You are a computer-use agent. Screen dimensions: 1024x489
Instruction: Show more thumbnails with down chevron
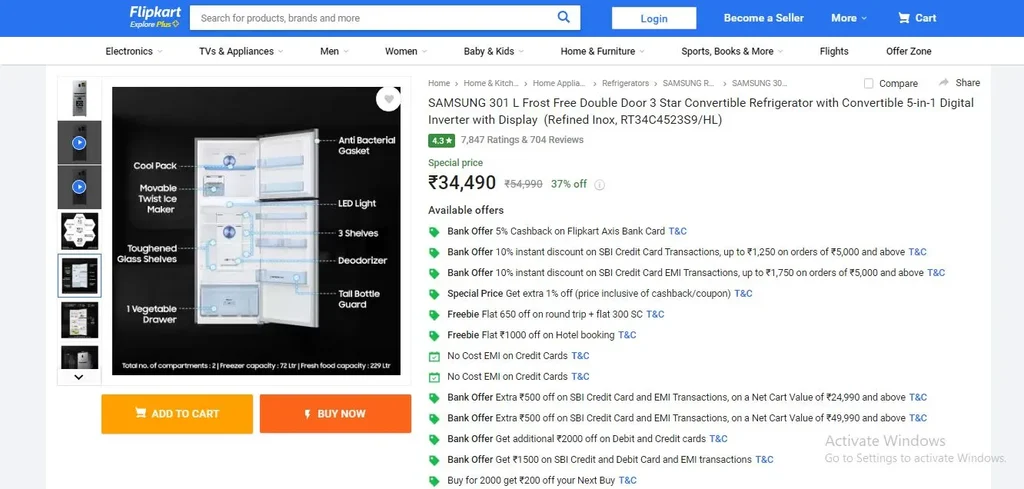79,377
